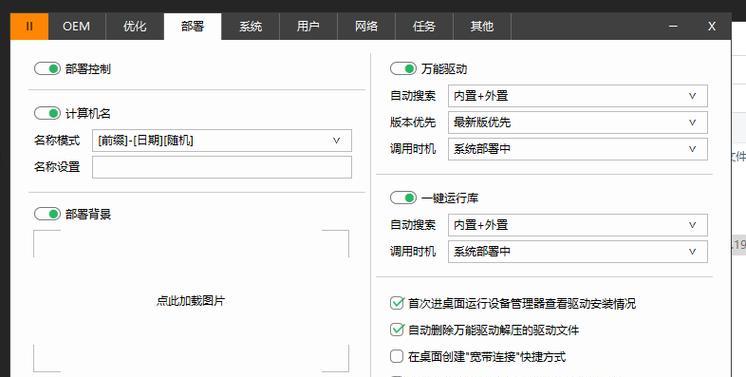This screenshot has width=746, height=377.
Task: Click the 名称设置 text field
Action: pyautogui.click(x=222, y=167)
